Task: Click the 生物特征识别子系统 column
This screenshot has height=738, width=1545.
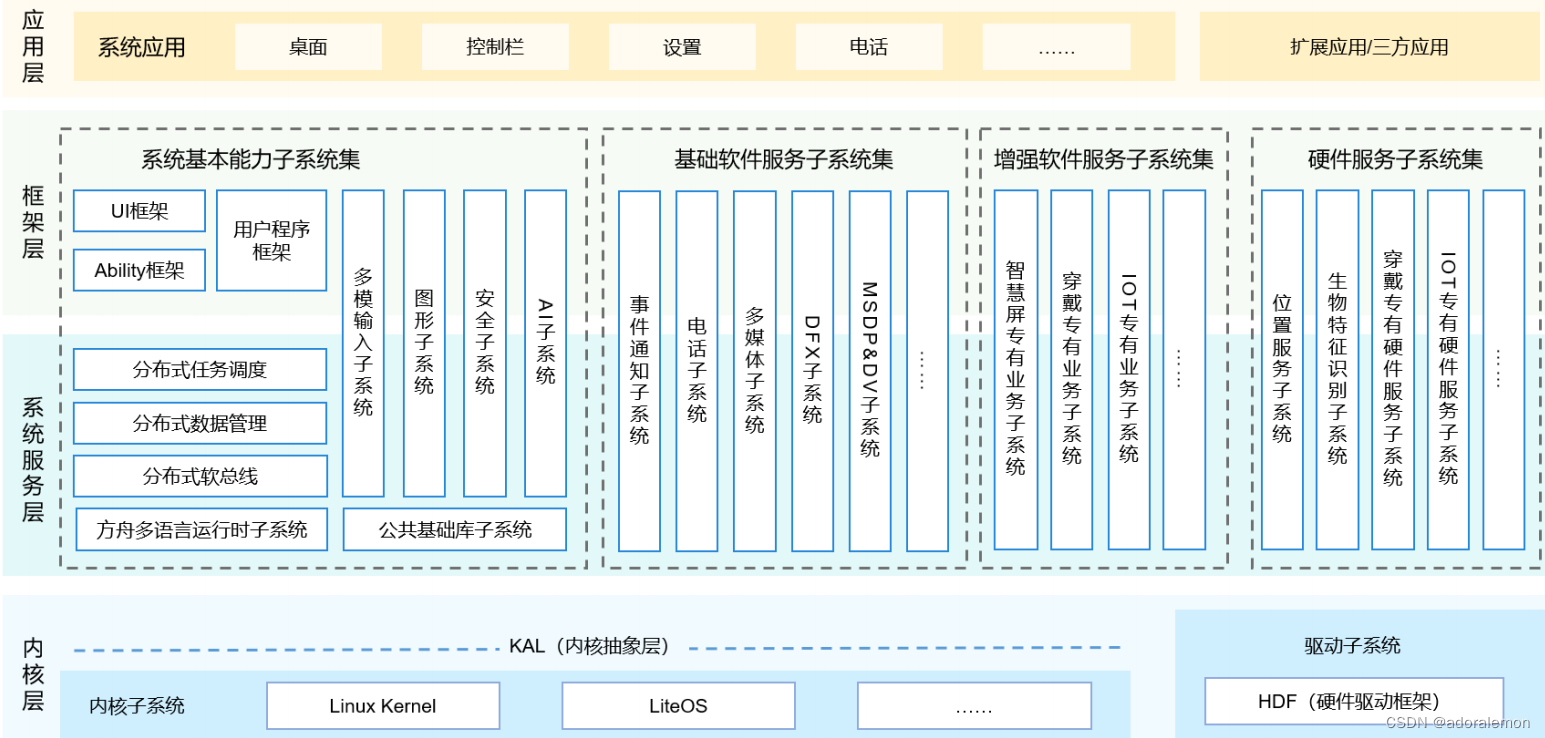Action: [x=1338, y=369]
